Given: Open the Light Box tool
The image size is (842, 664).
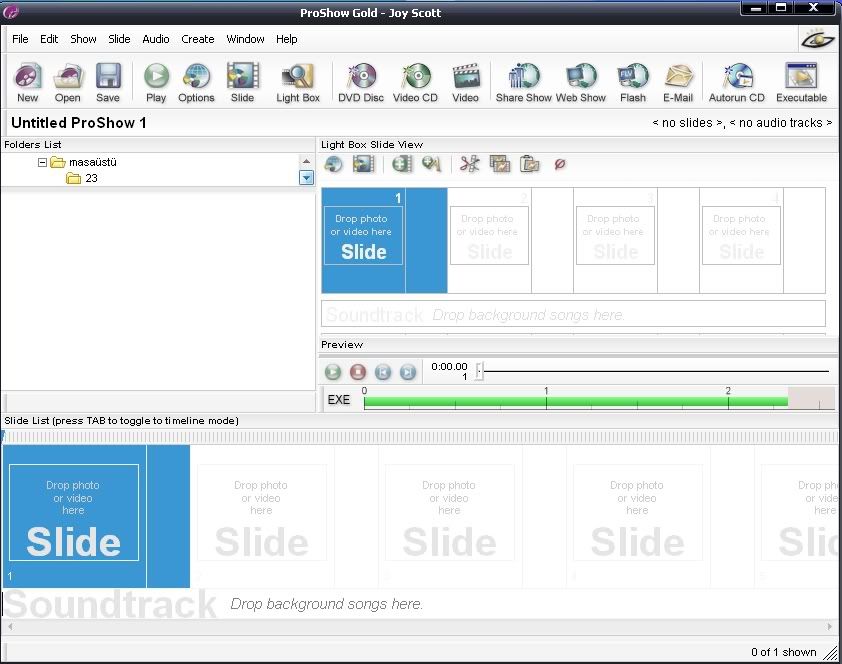Looking at the screenshot, I should [x=298, y=81].
